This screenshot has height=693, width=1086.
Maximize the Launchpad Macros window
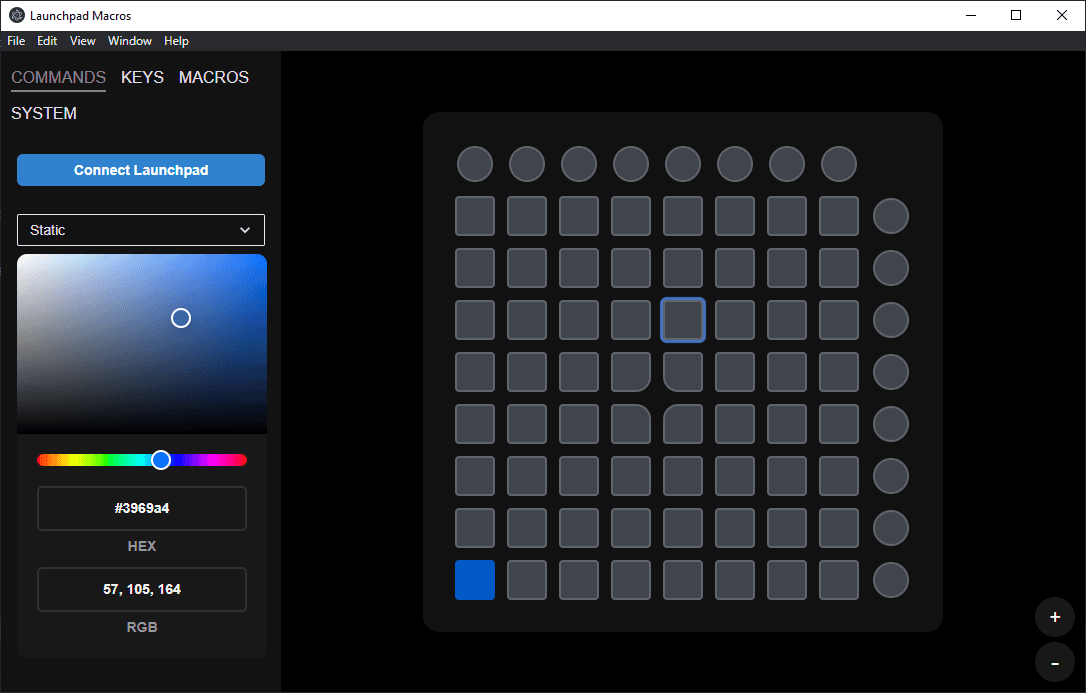1015,15
